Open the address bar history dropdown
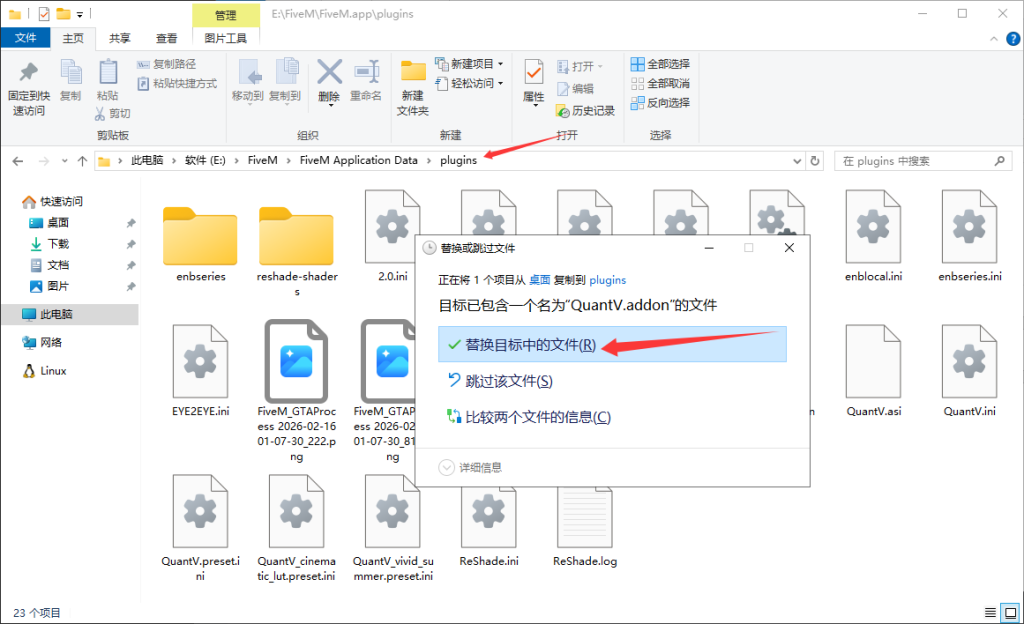Image resolution: width=1024 pixels, height=624 pixels. (799, 161)
